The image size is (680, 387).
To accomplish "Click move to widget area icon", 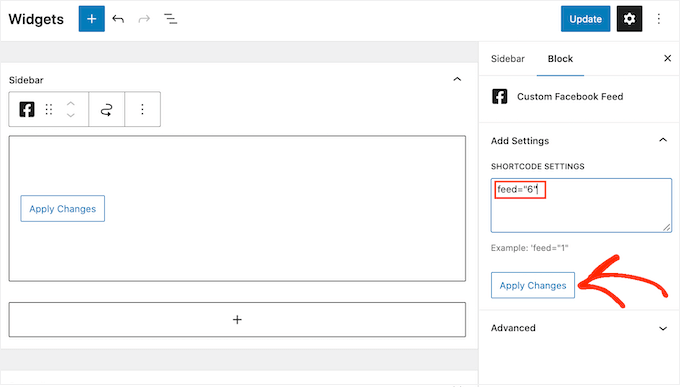I will click(107, 109).
